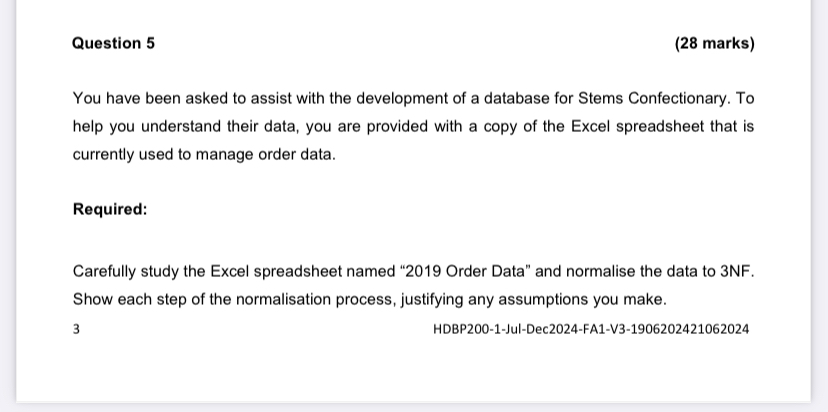
Task: Click the "Question 5" heading
Action: [113, 43]
